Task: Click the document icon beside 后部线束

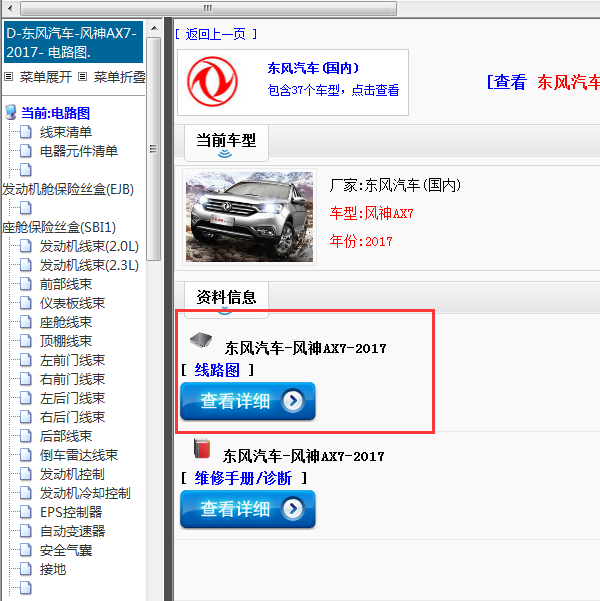Action: coord(26,436)
